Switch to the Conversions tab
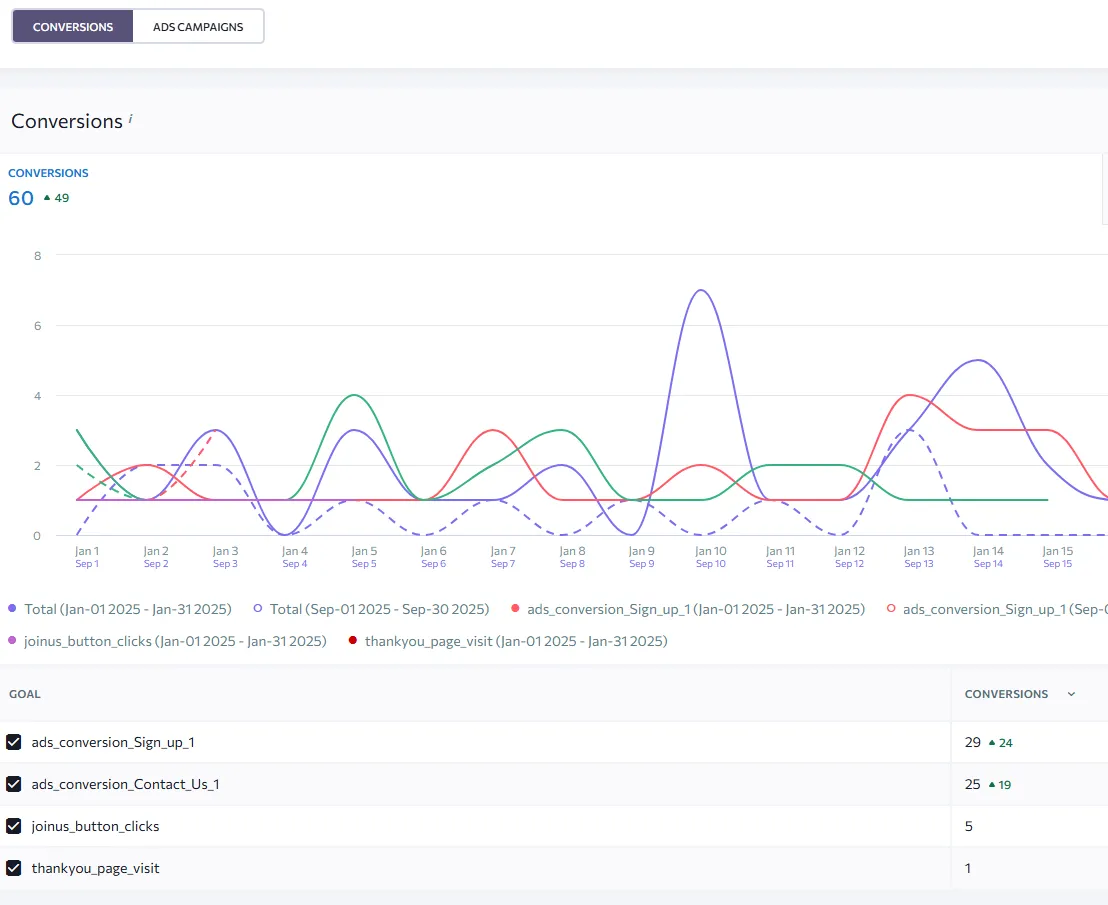Viewport: 1108px width, 905px height. coord(73,26)
